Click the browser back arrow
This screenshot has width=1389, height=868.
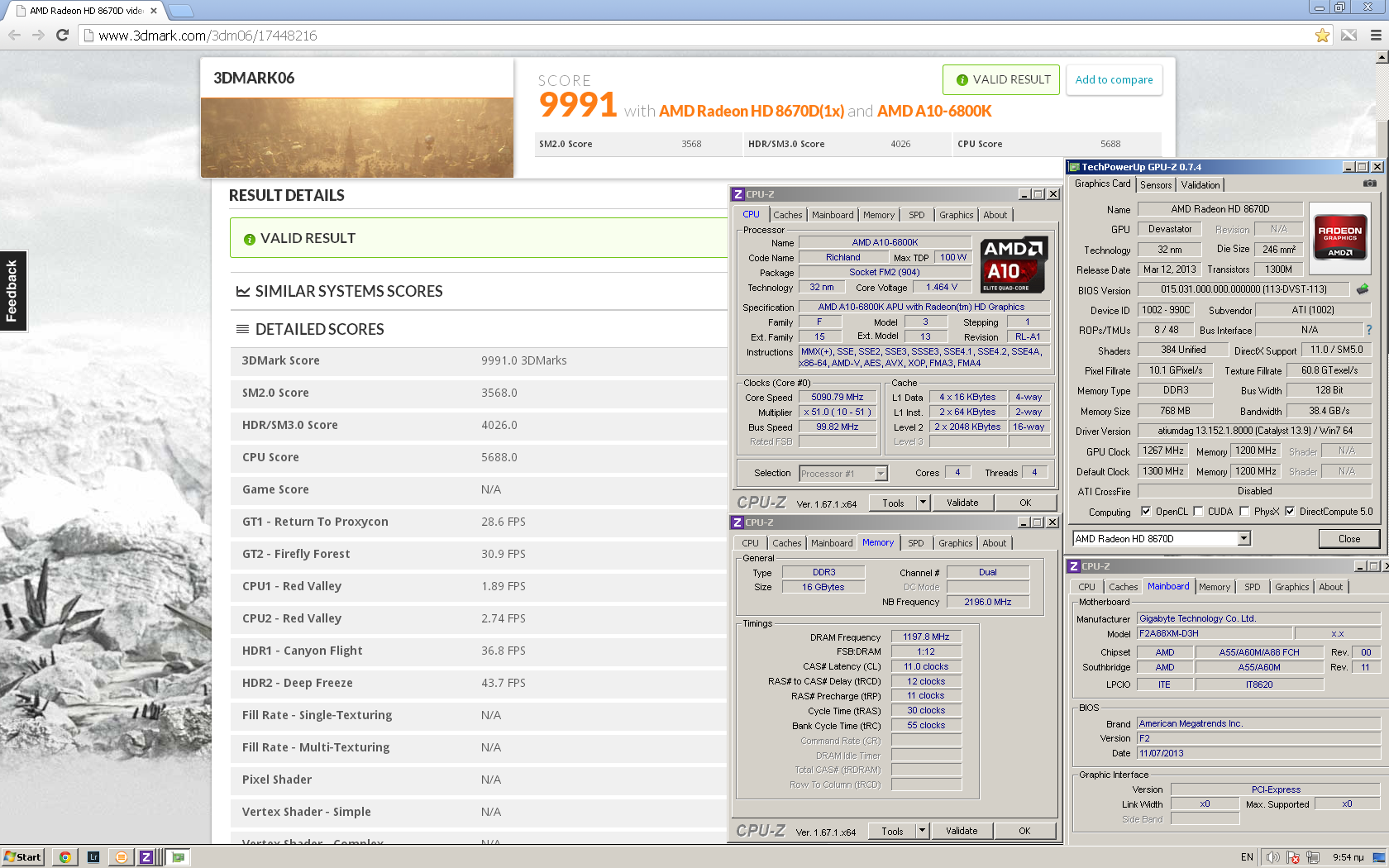14,35
